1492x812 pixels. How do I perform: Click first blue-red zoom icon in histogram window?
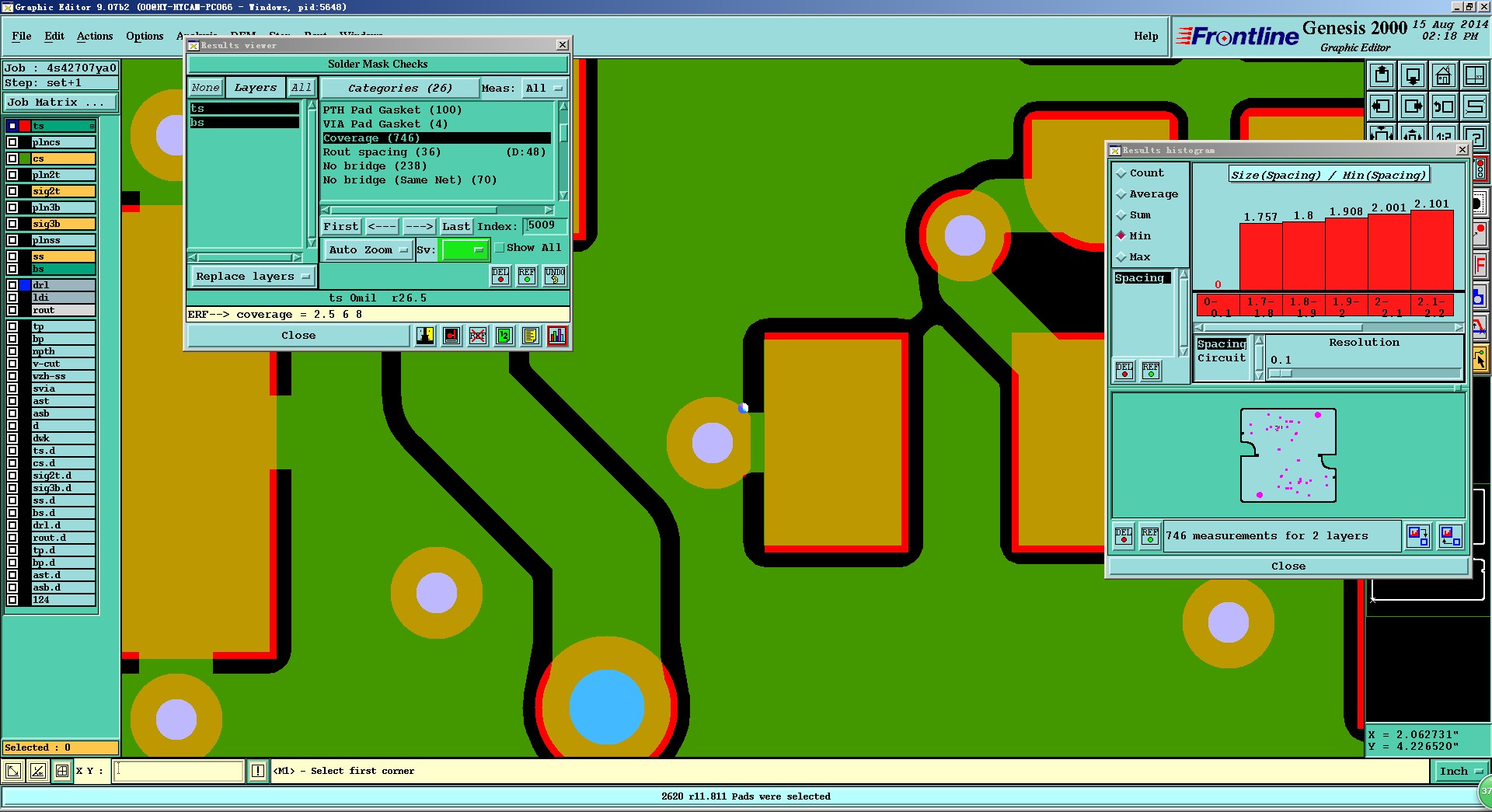tap(1418, 535)
